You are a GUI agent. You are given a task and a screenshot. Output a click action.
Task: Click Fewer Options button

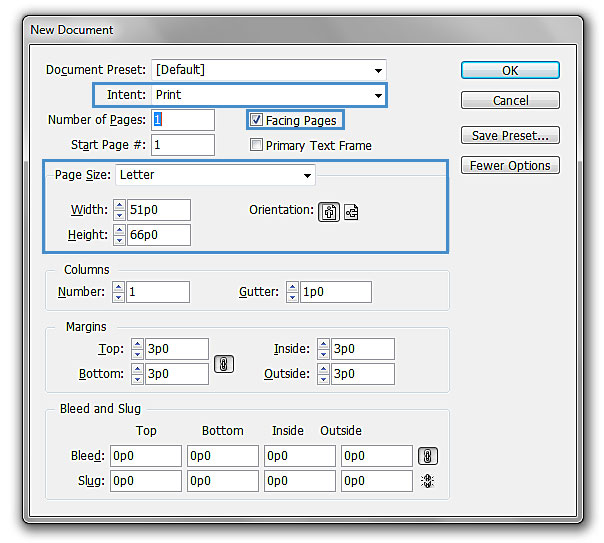tap(510, 166)
